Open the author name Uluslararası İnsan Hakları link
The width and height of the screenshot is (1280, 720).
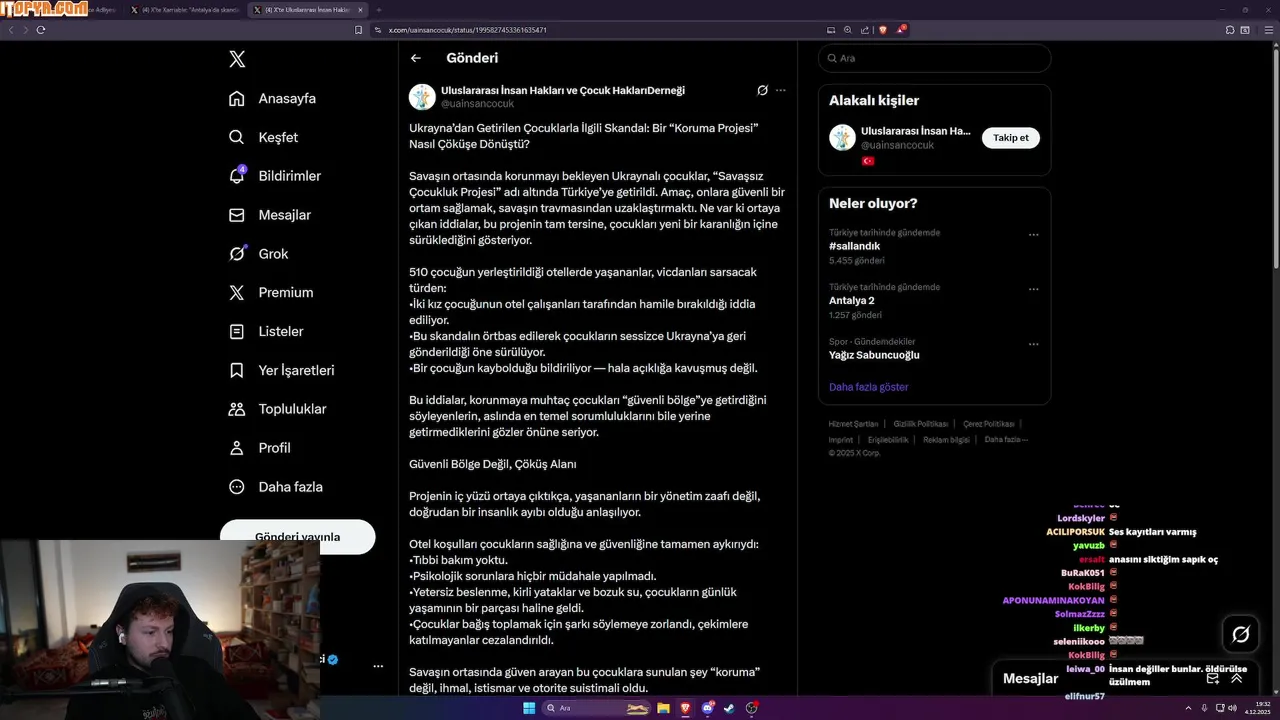[x=563, y=90]
